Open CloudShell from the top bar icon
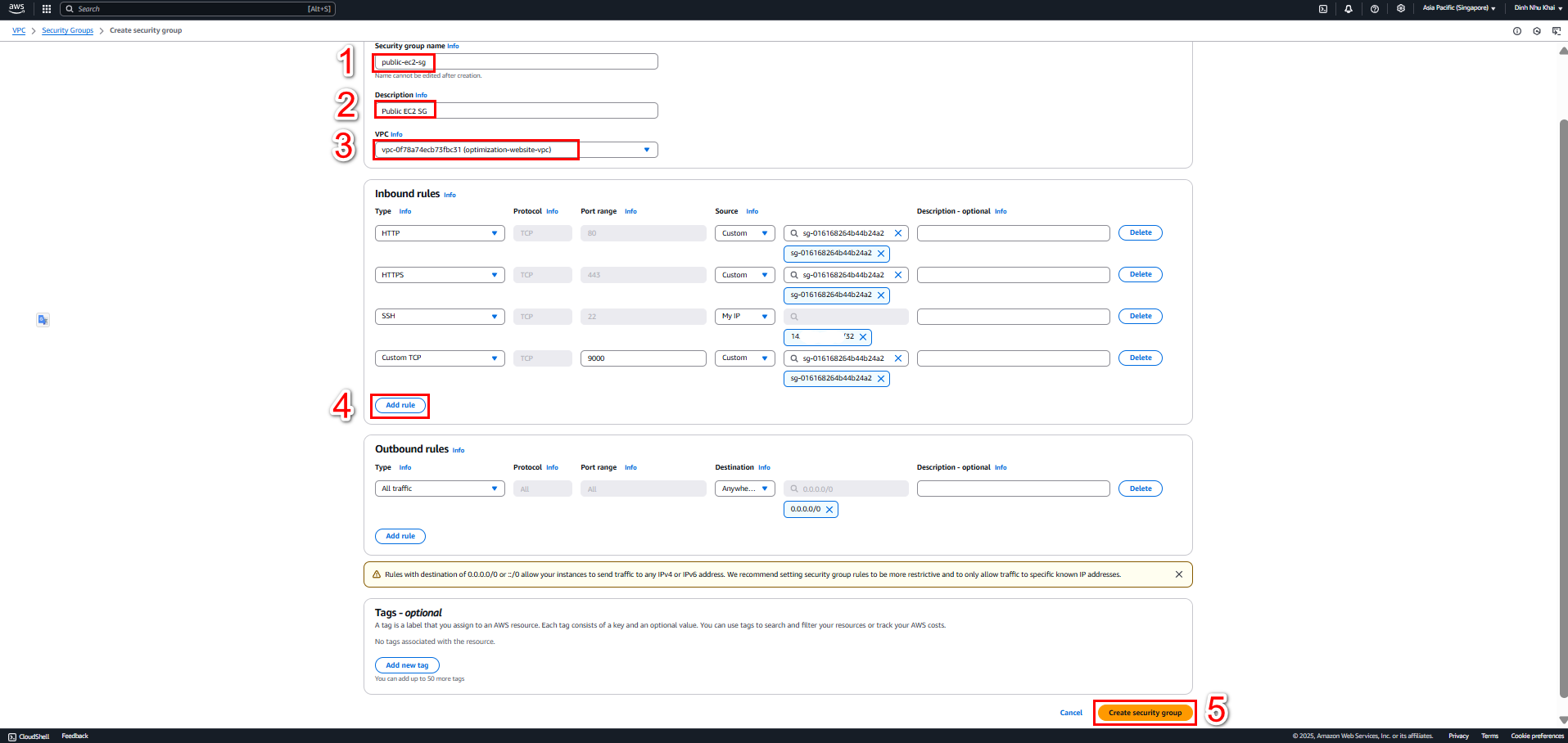 (1323, 9)
